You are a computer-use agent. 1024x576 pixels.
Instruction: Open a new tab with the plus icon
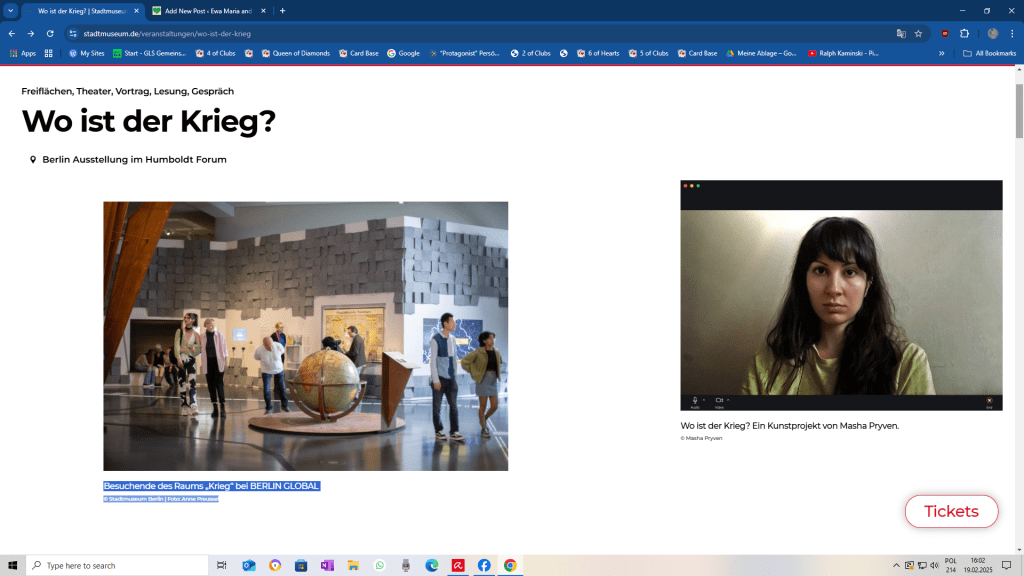(x=283, y=11)
